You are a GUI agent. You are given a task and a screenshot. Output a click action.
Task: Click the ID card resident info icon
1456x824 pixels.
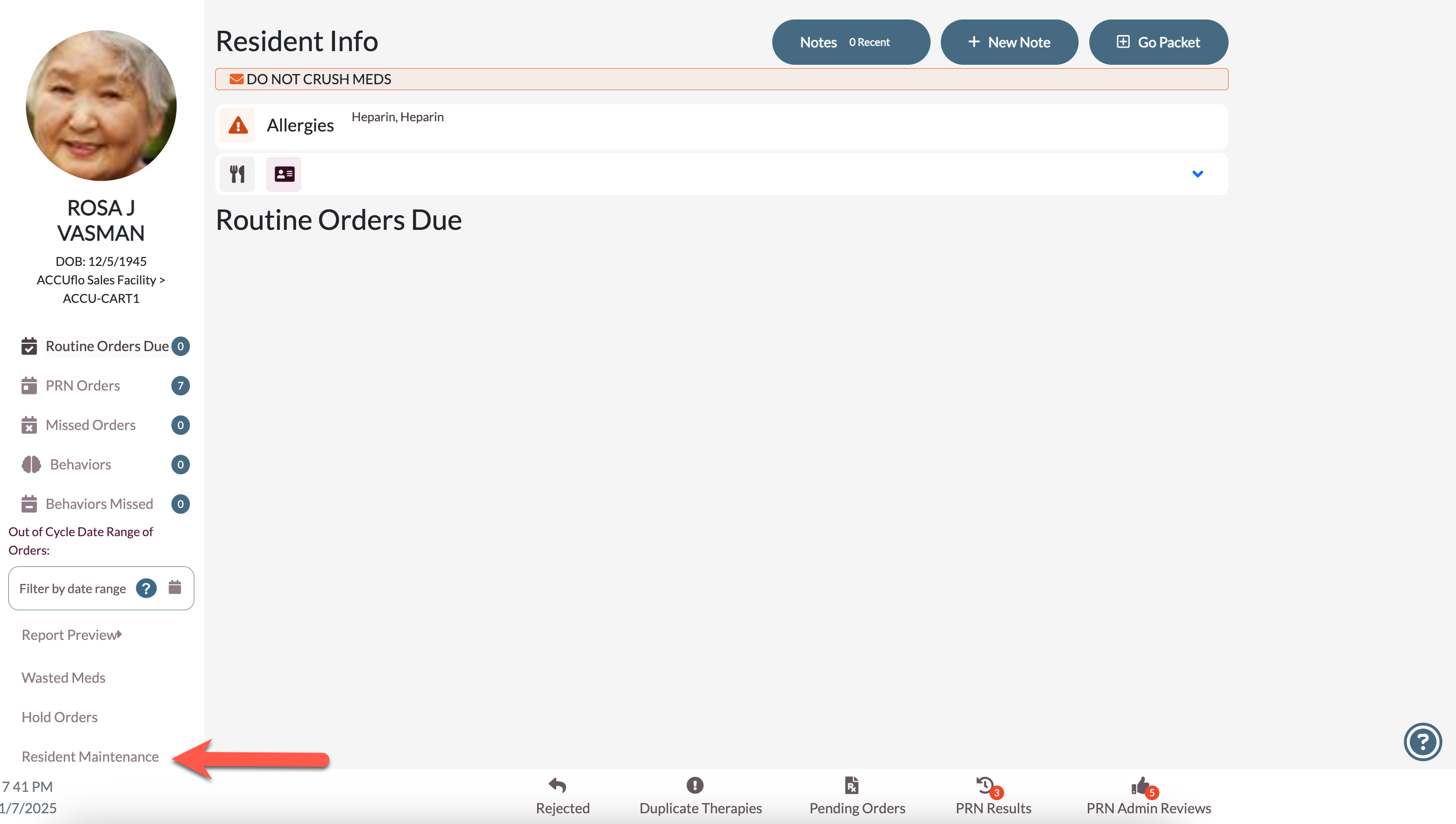click(284, 174)
